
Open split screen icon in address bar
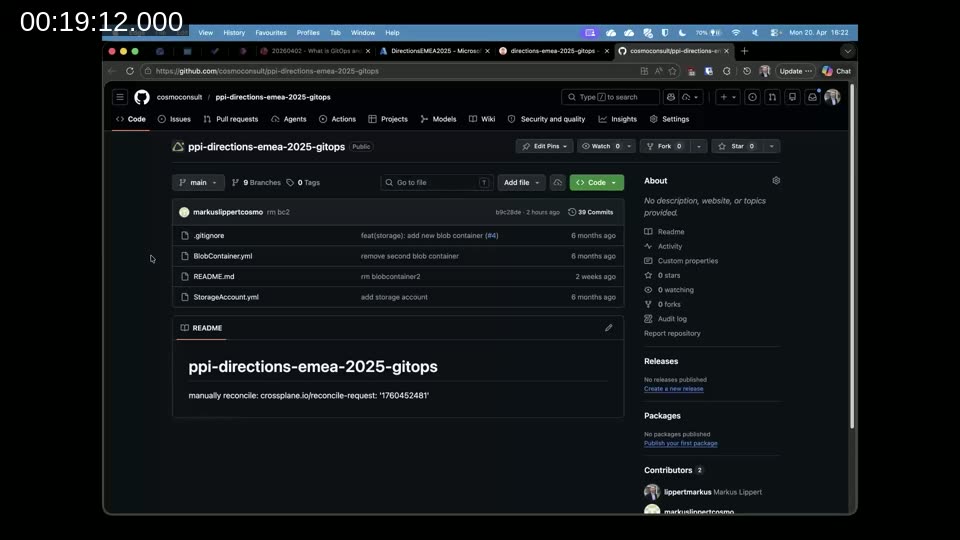pos(644,71)
